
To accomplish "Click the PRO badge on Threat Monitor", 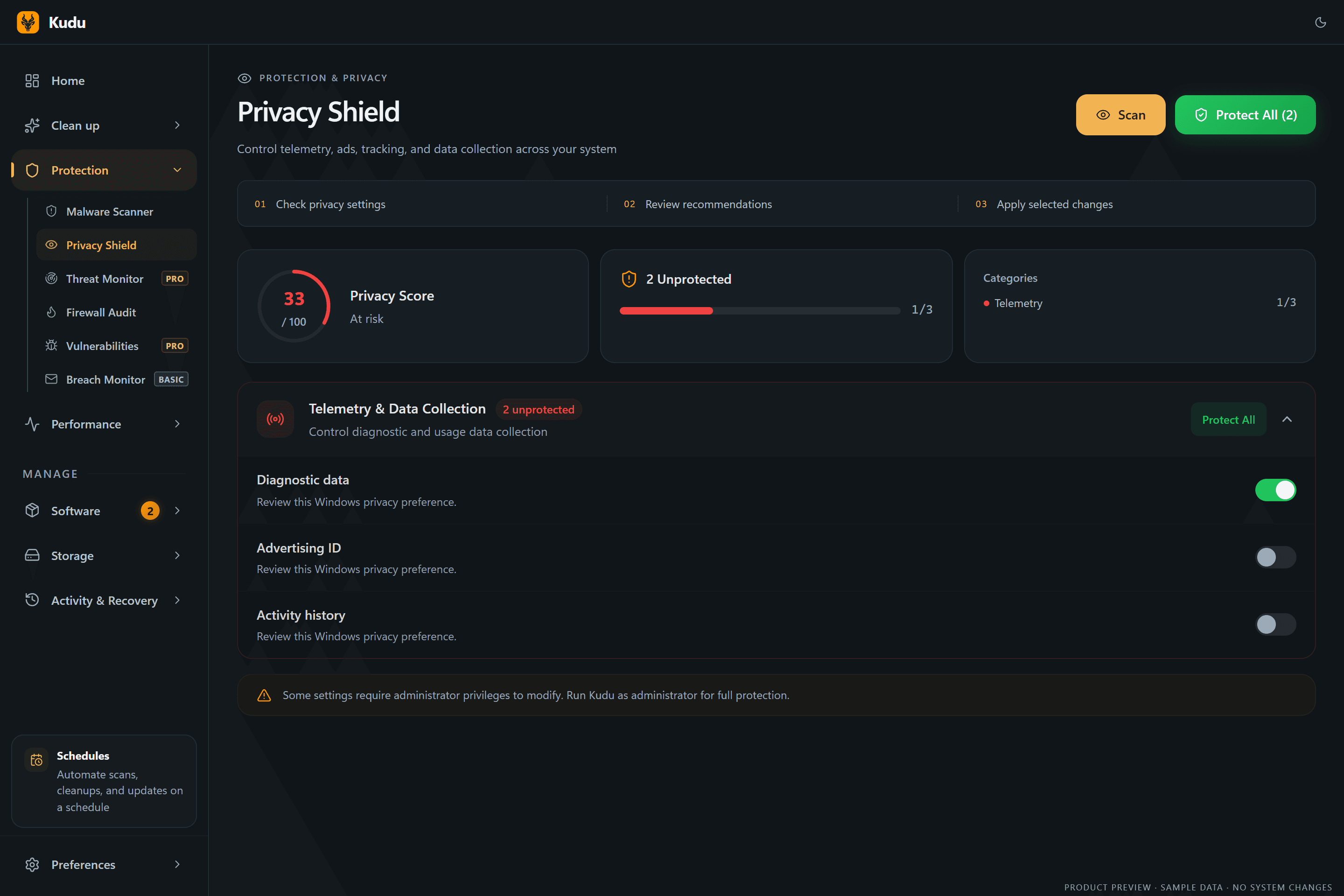I will pyautogui.click(x=175, y=278).
